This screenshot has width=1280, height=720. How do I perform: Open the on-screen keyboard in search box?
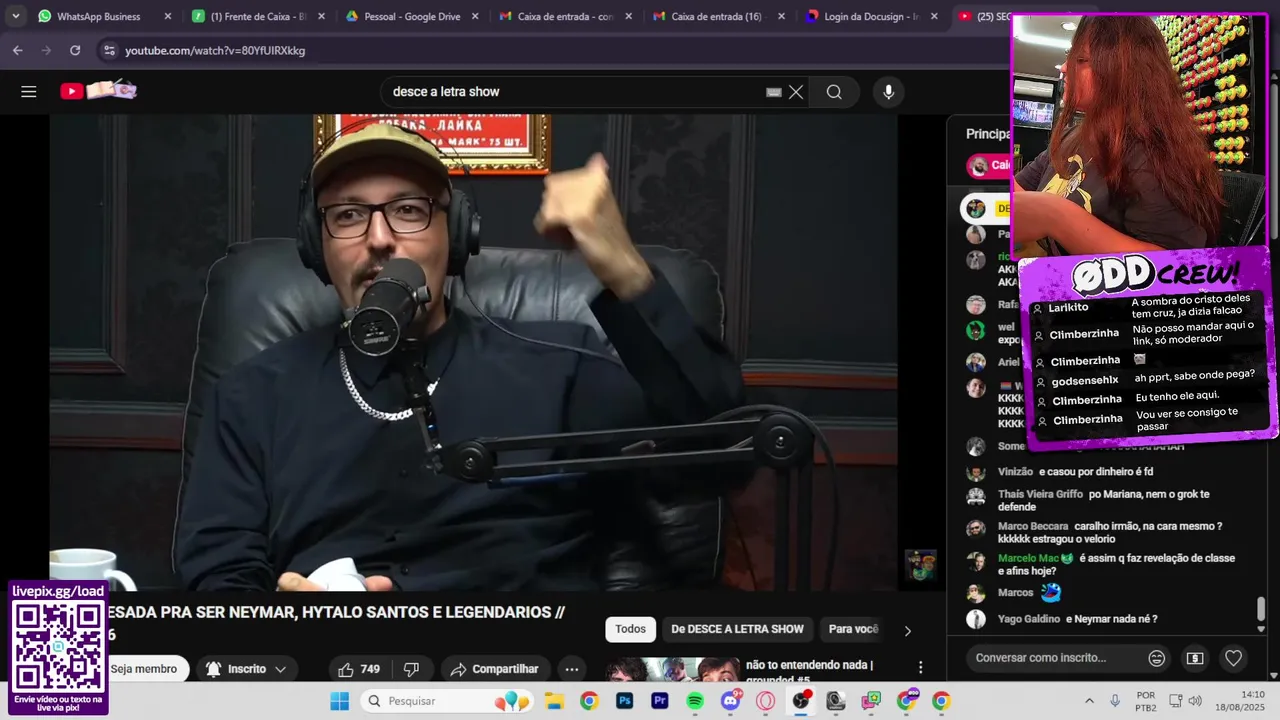[x=773, y=92]
